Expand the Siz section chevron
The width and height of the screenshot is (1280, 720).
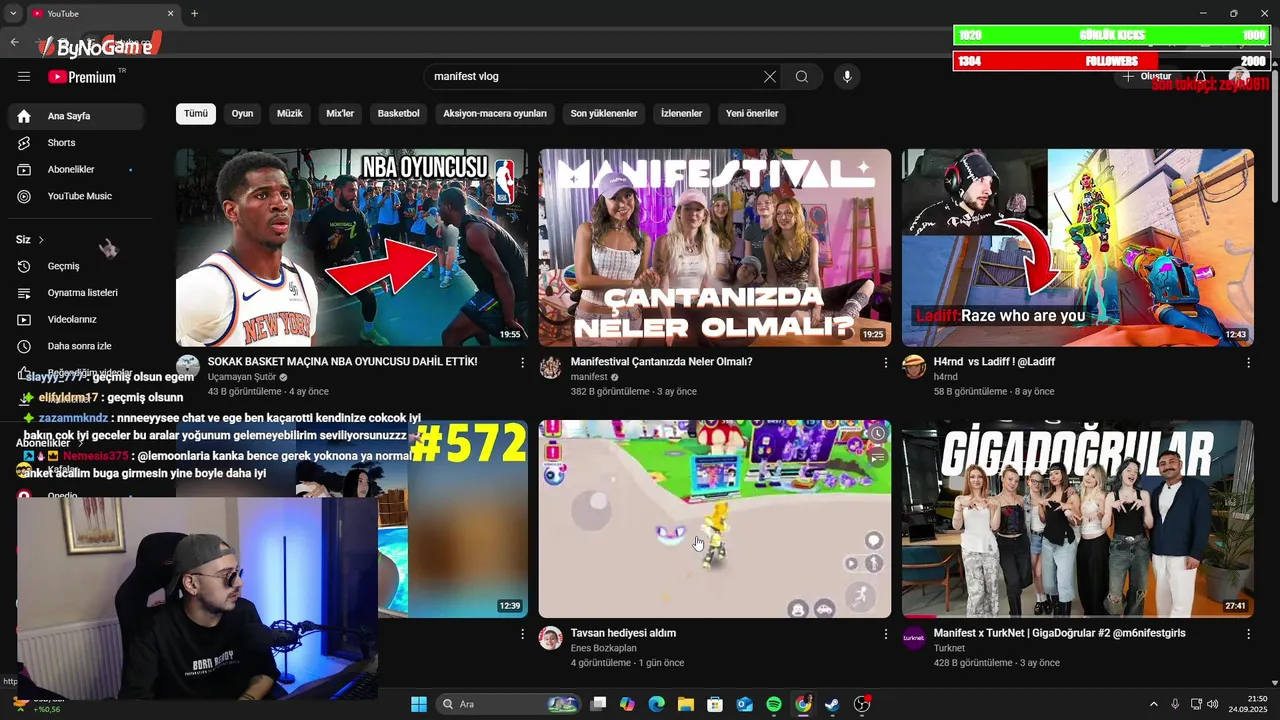point(41,240)
